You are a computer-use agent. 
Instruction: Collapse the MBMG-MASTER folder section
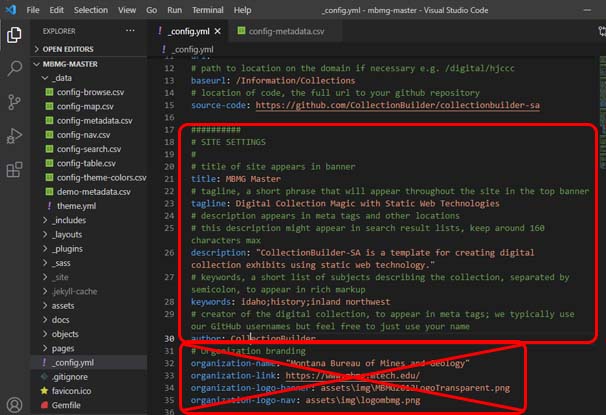point(72,62)
